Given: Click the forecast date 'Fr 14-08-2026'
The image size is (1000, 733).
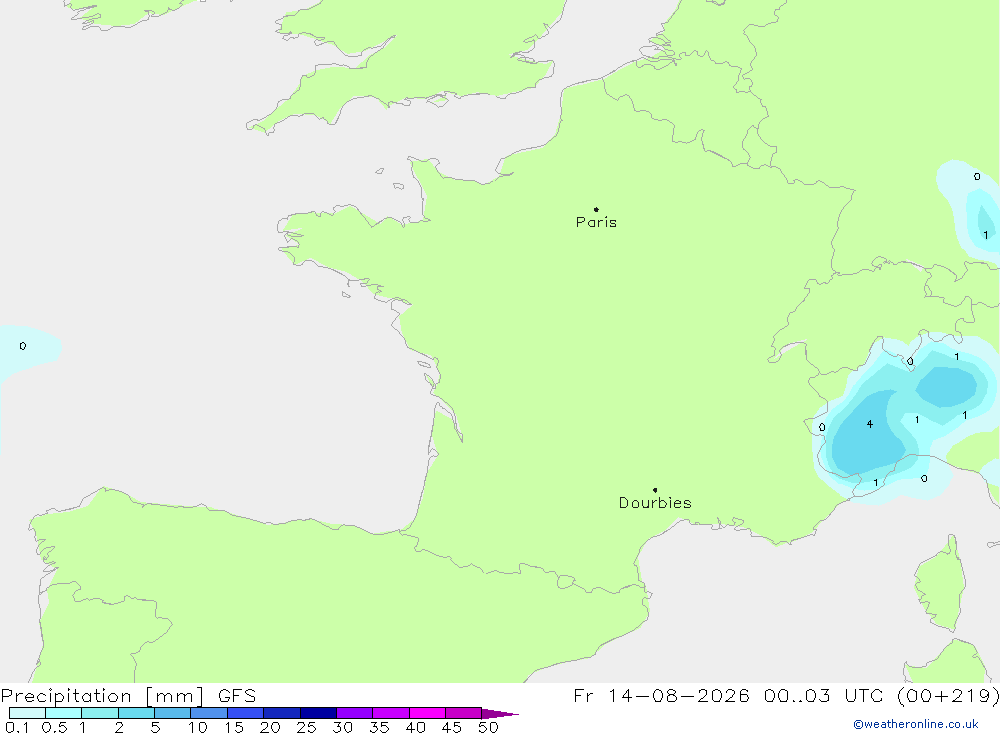Looking at the screenshot, I should click(661, 695).
